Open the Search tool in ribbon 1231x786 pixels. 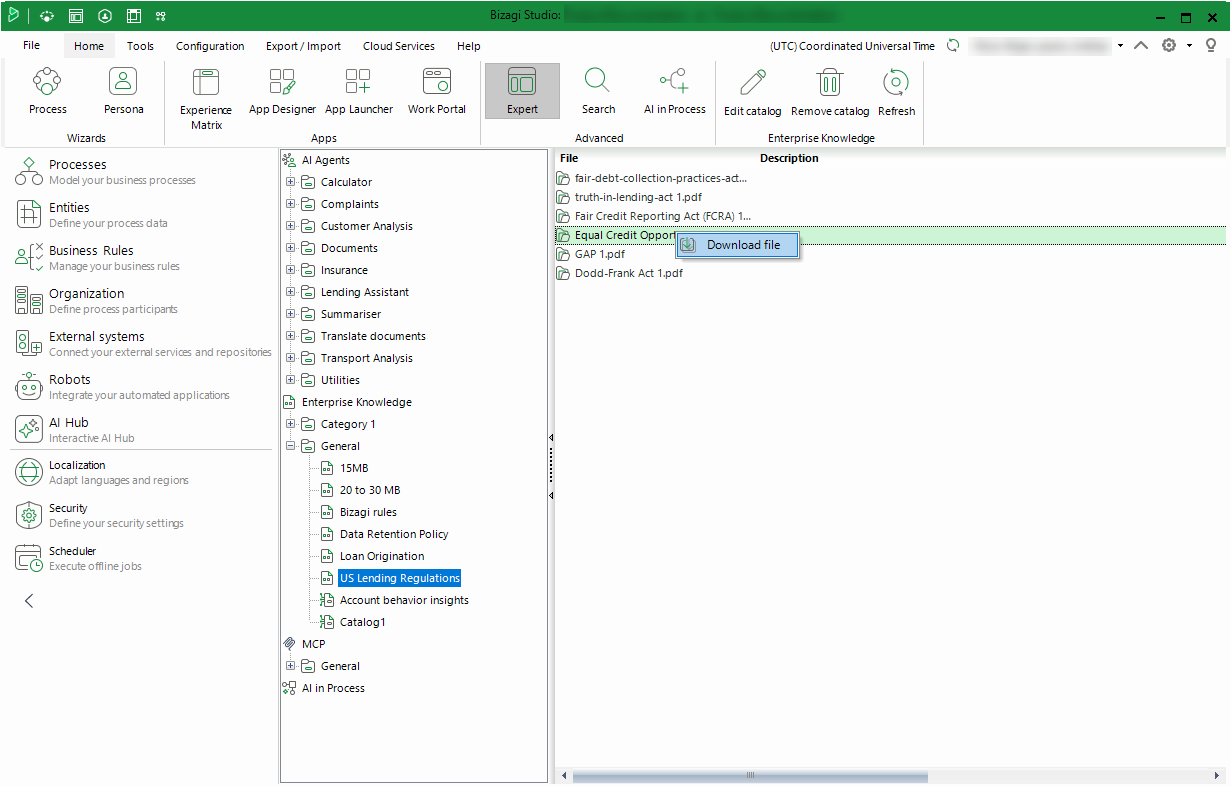[598, 91]
